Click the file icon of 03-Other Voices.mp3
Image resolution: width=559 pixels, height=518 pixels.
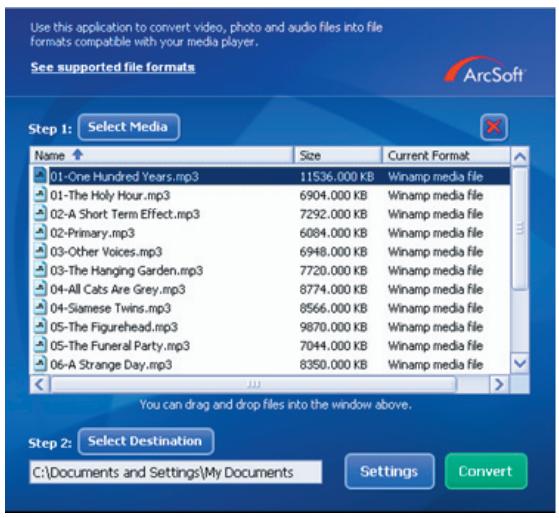(x=40, y=251)
